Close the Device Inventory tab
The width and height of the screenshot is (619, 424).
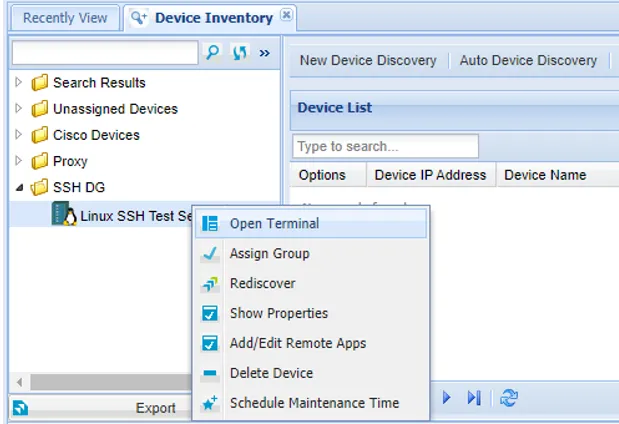coord(286,15)
